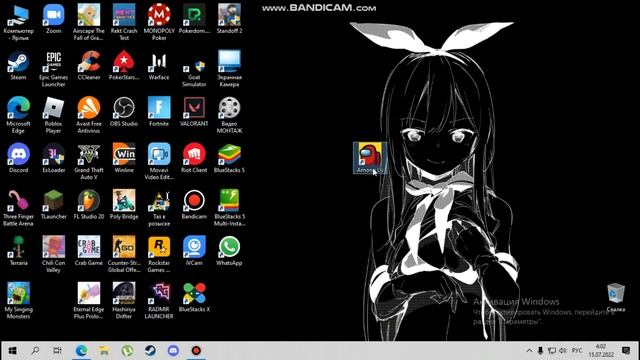Screen dimensions: 640x360
Task: Select Rockstar Games Launcher desktop icon
Action: tap(159, 255)
